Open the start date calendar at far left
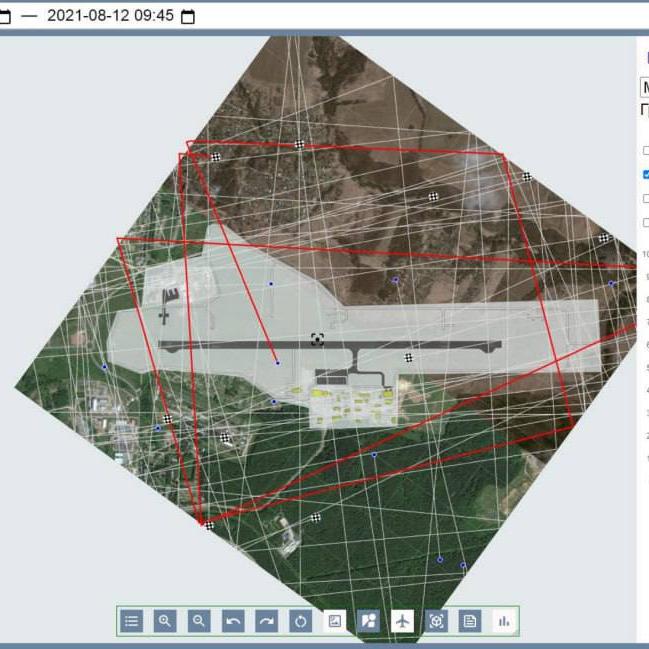Image resolution: width=649 pixels, height=649 pixels. click(x=5, y=17)
